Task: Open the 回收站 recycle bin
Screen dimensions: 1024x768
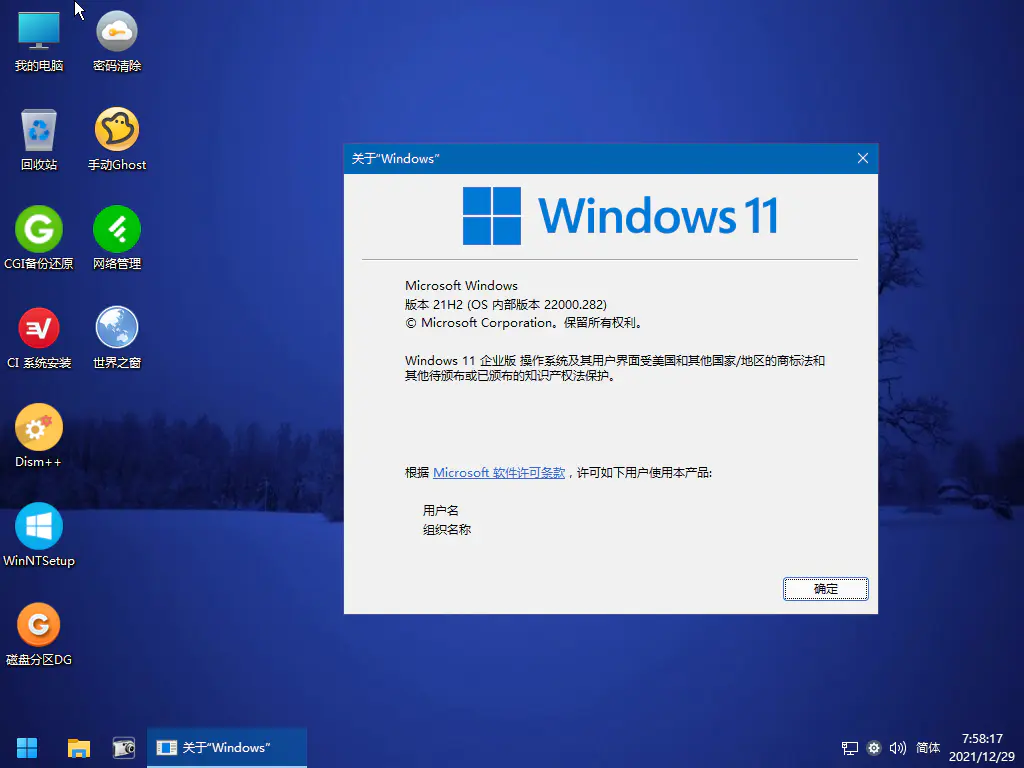Action: tap(39, 130)
